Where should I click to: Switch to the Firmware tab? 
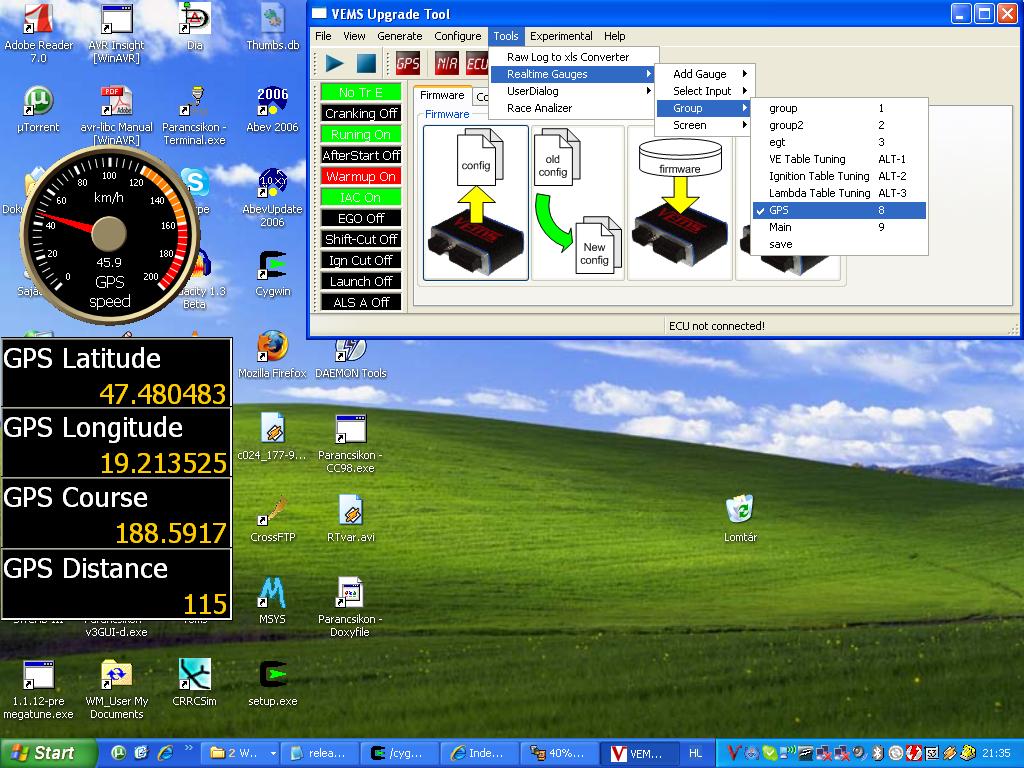pyautogui.click(x=442, y=95)
